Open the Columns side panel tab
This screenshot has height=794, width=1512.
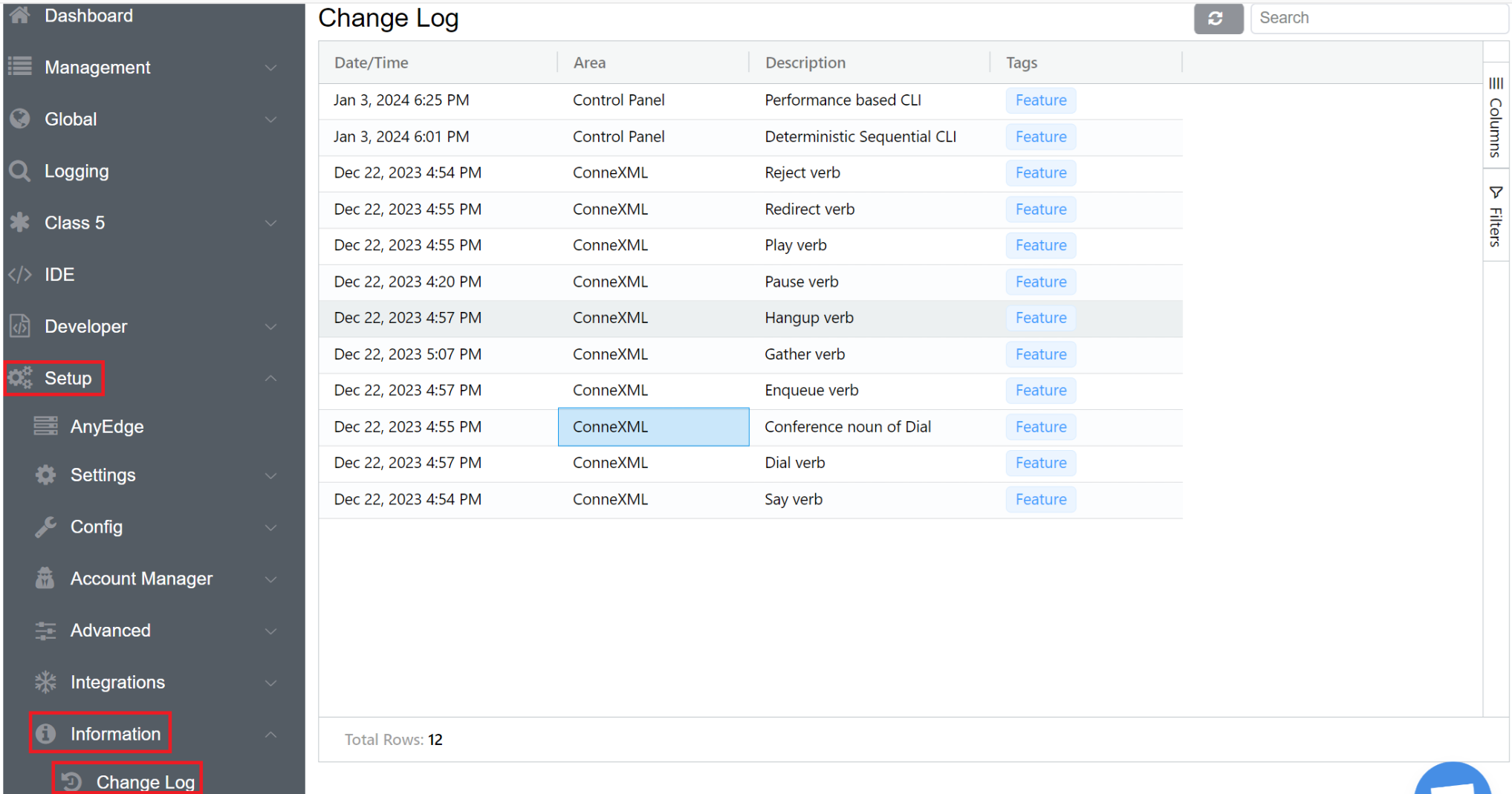[1495, 117]
